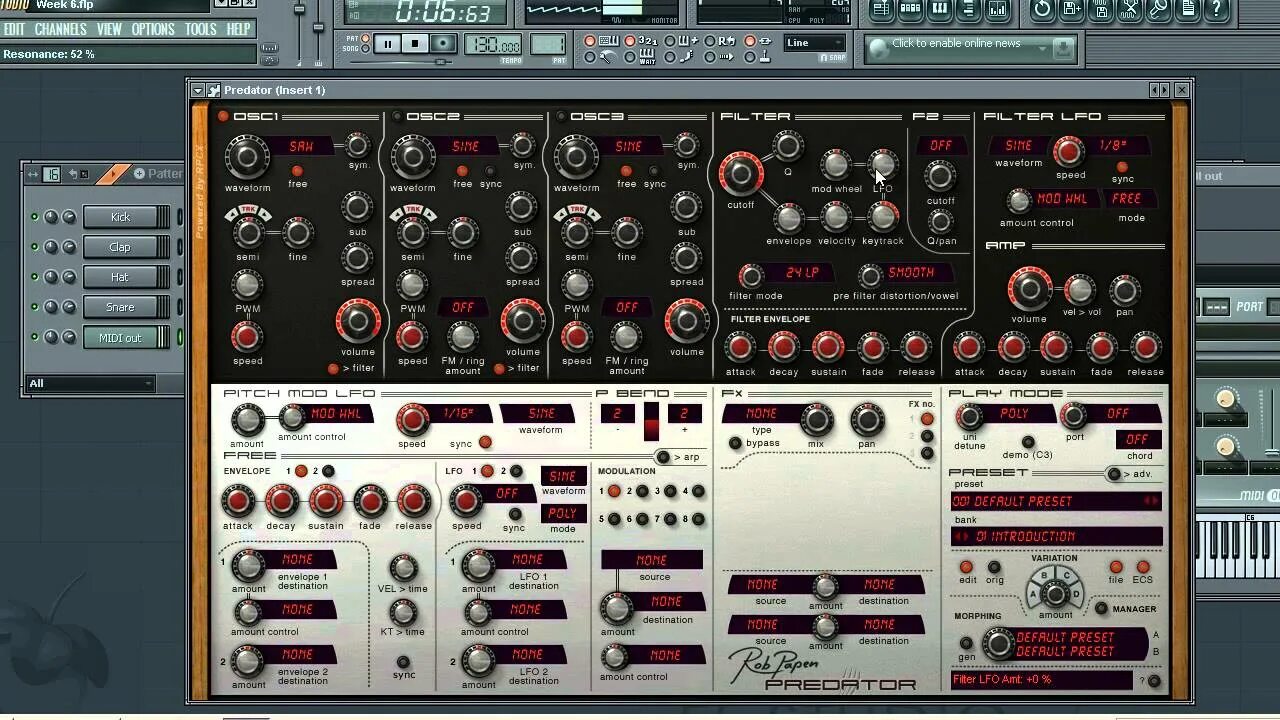Image resolution: width=1280 pixels, height=720 pixels.
Task: Select free envelope 2 radio LED
Action: (x=328, y=471)
